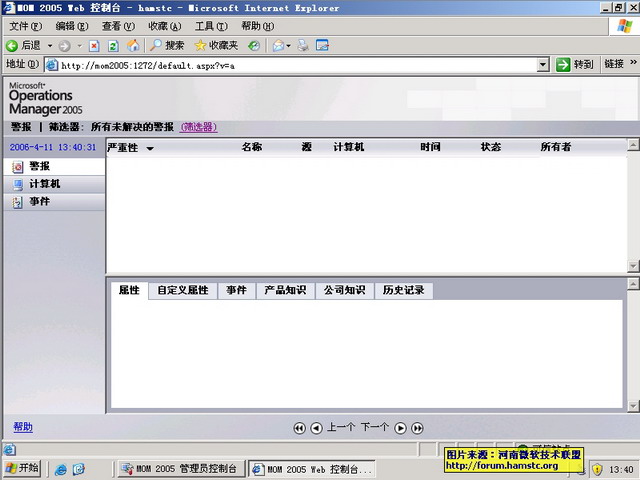Select 事件 in the left navigation

pyautogui.click(x=39, y=202)
